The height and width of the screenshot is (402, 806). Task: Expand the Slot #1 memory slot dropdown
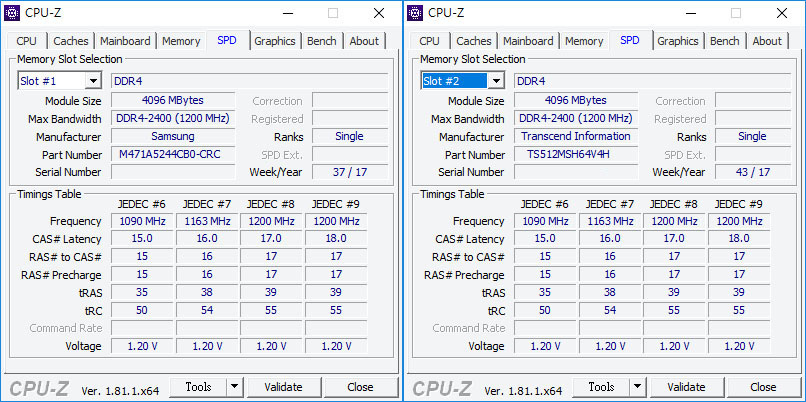point(93,81)
